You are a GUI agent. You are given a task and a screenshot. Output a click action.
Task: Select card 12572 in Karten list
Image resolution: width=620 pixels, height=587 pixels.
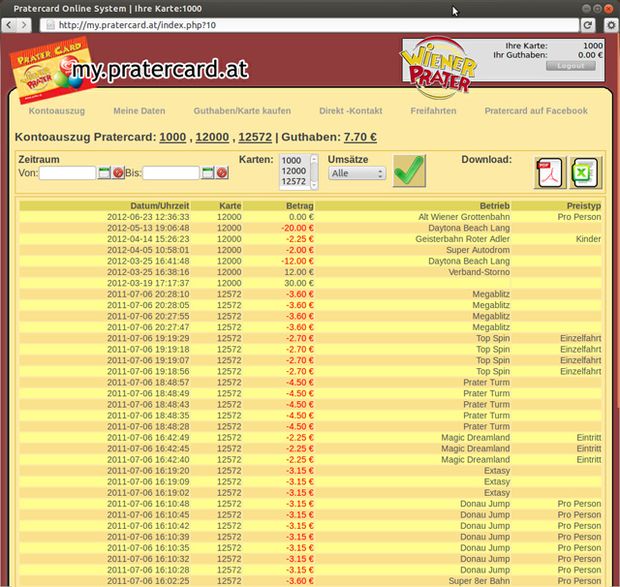click(x=294, y=181)
